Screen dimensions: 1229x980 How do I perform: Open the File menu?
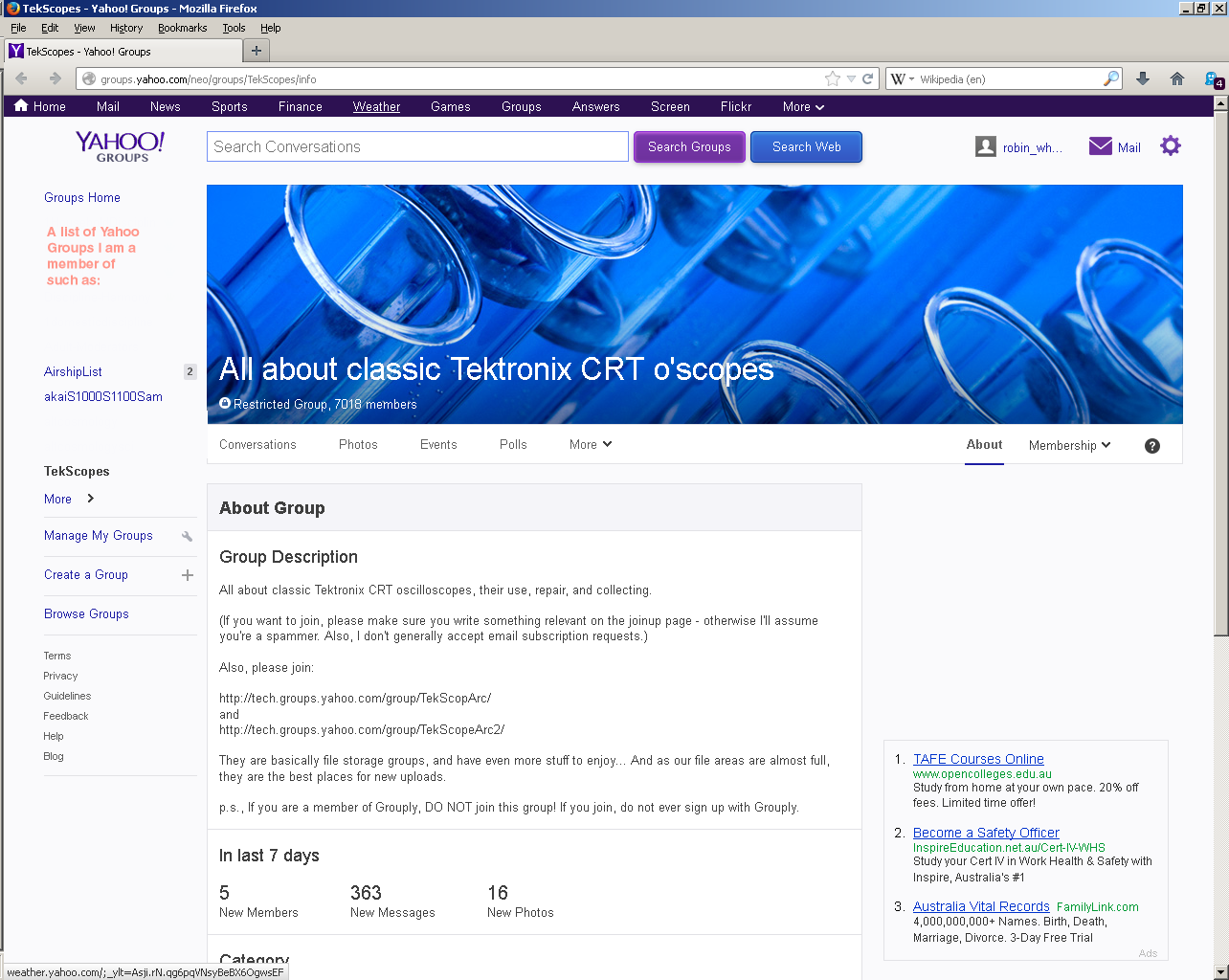[18, 28]
